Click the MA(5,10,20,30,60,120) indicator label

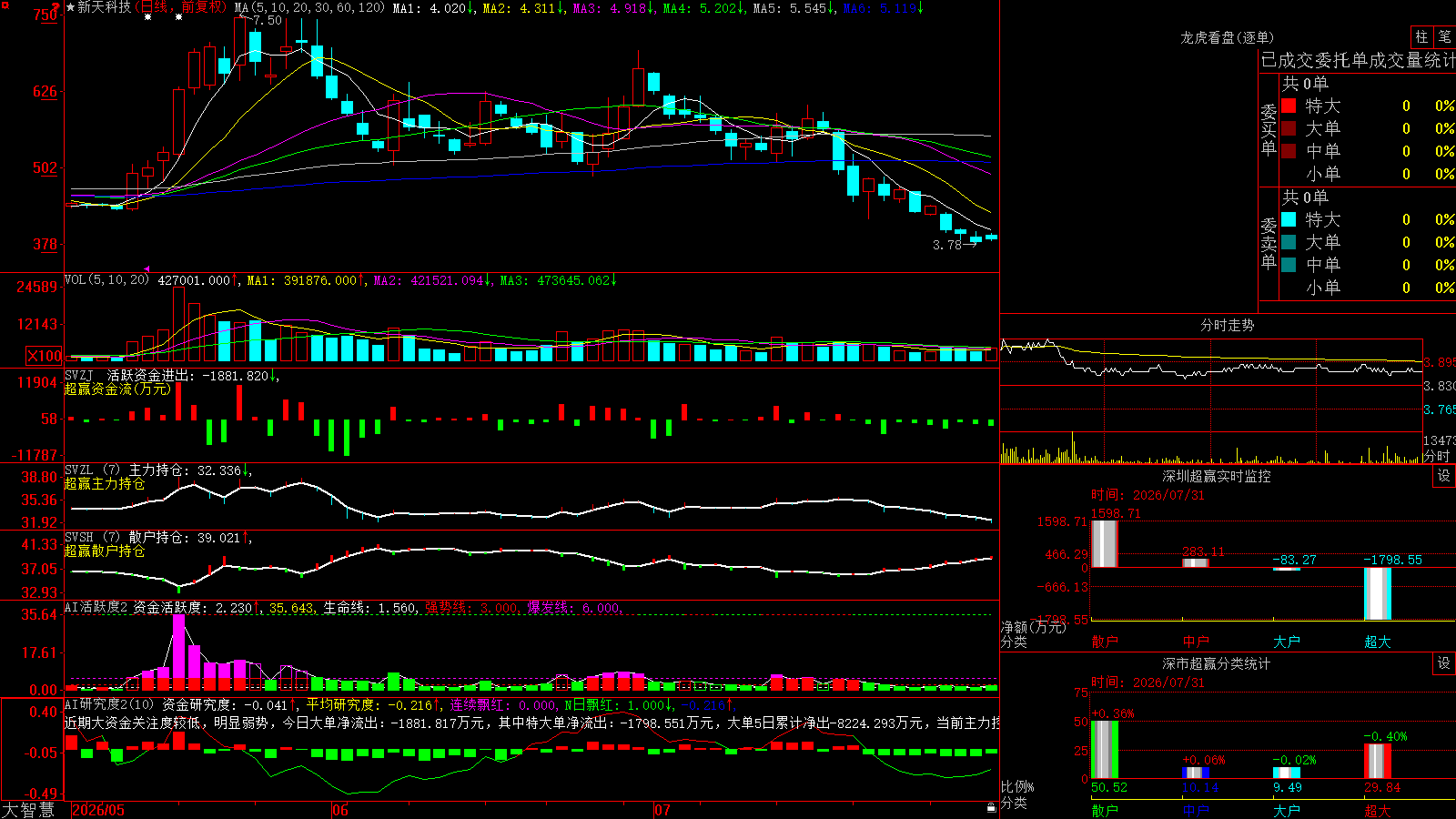point(309,7)
